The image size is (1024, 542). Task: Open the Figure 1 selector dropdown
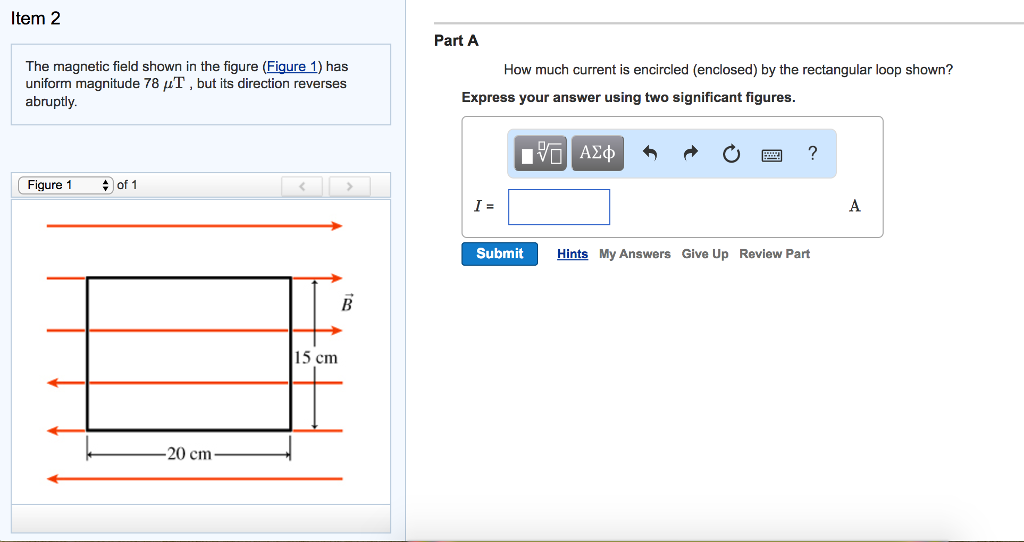pos(66,185)
